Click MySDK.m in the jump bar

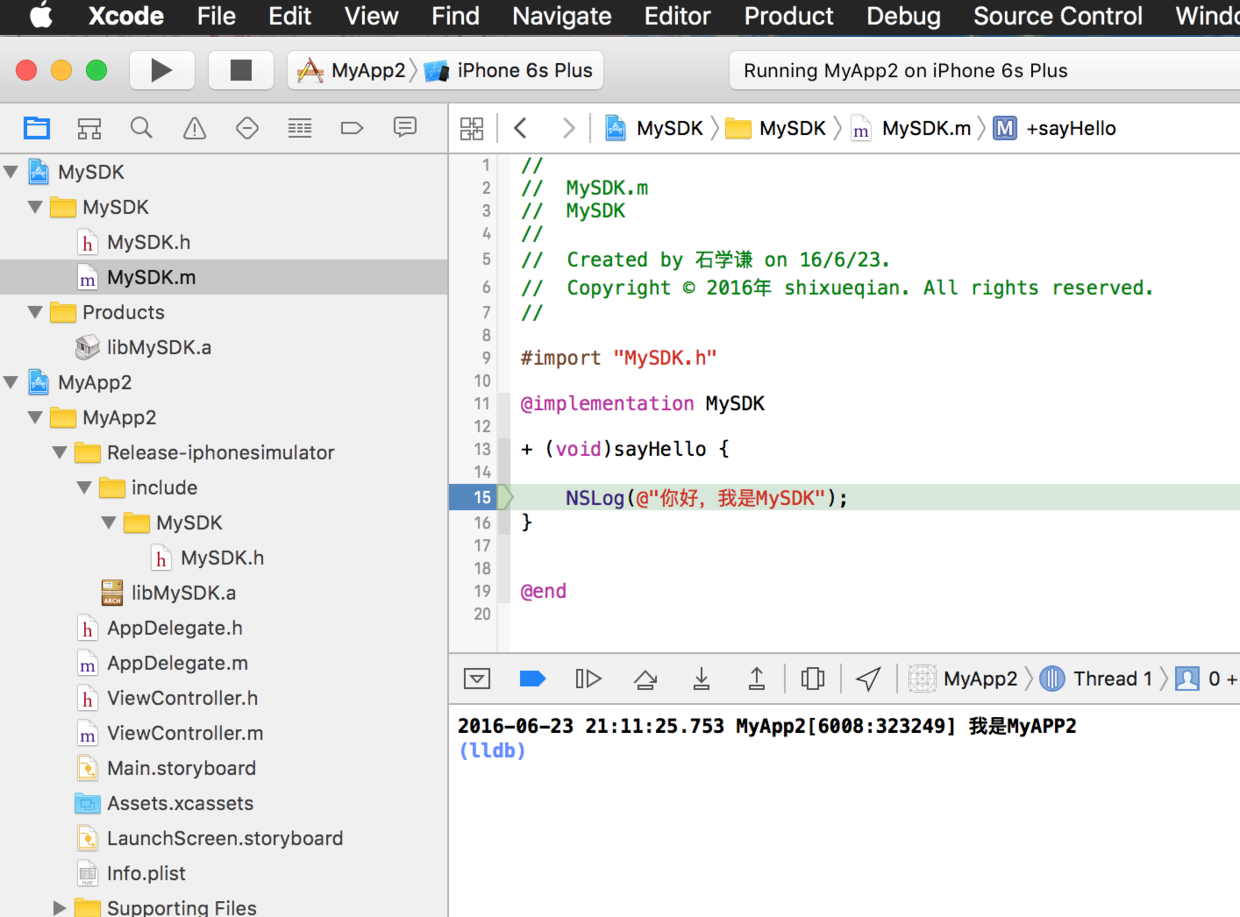tap(911, 128)
